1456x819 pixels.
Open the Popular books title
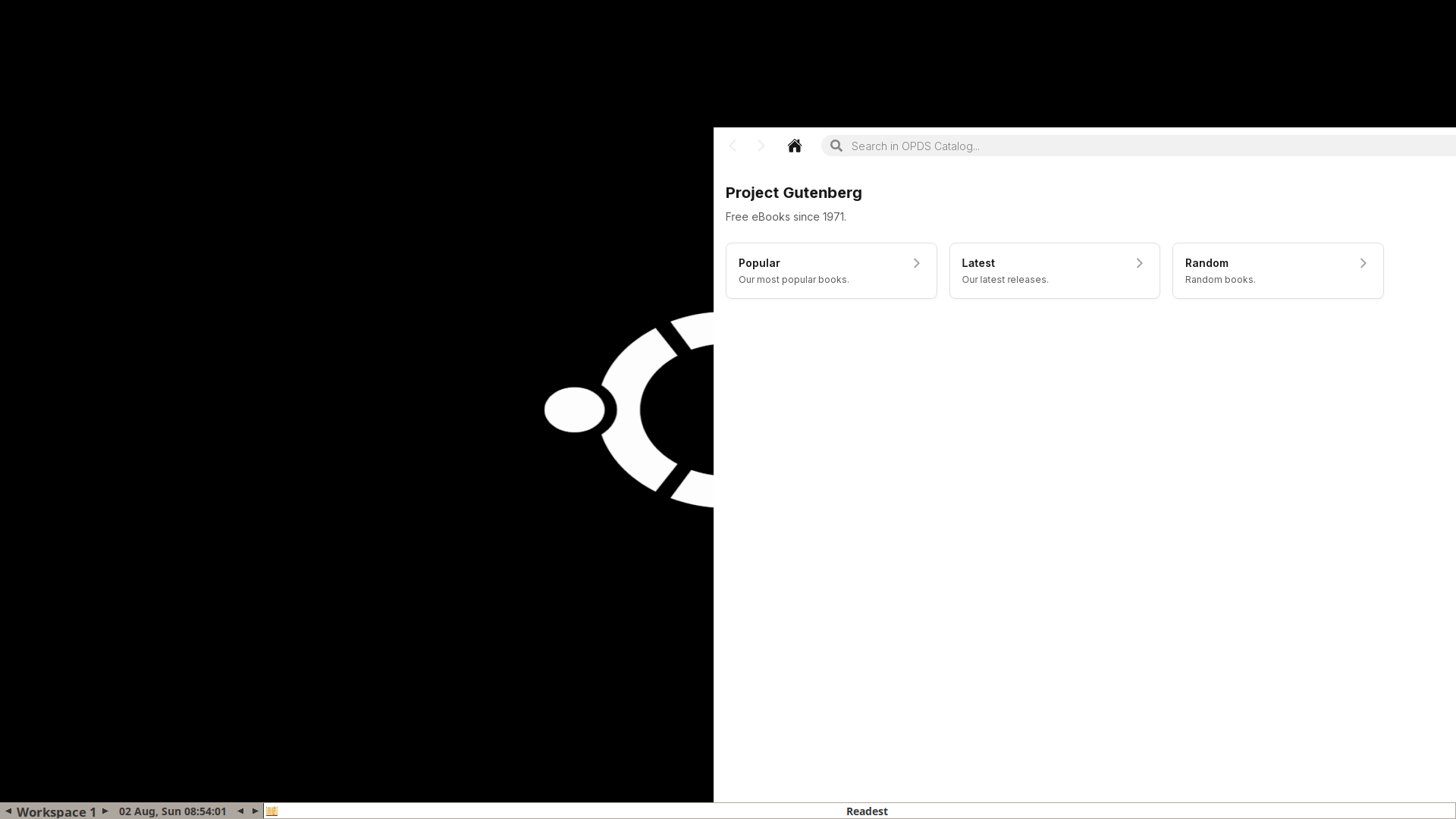click(x=759, y=263)
